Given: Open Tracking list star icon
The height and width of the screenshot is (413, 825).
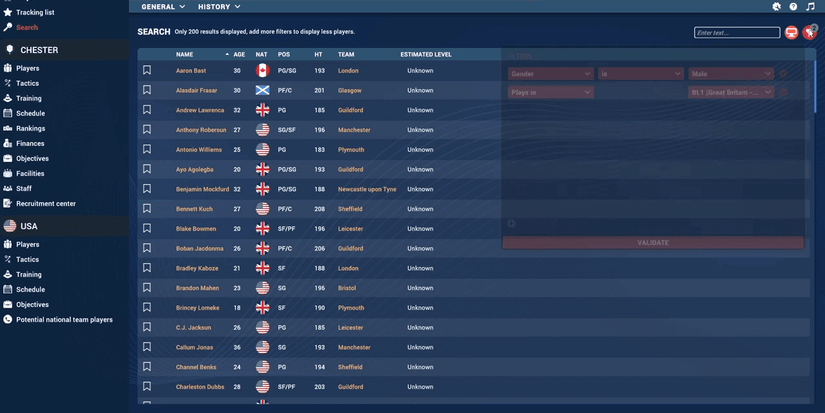Looking at the screenshot, I should 7,12.
